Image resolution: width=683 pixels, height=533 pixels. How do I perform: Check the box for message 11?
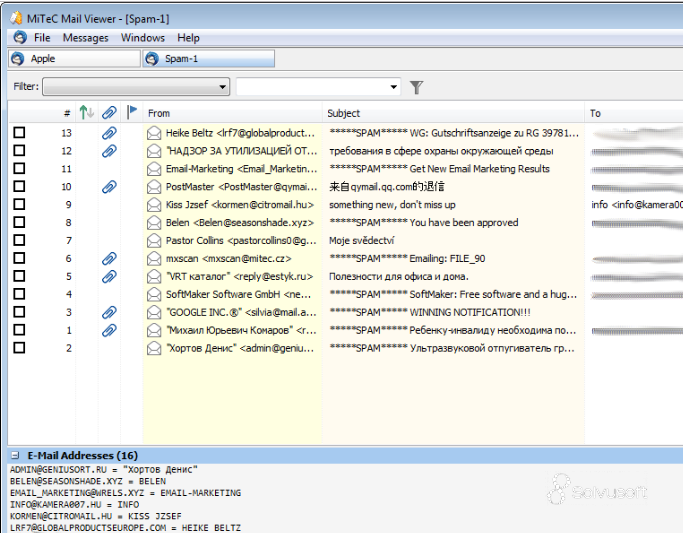tap(19, 168)
